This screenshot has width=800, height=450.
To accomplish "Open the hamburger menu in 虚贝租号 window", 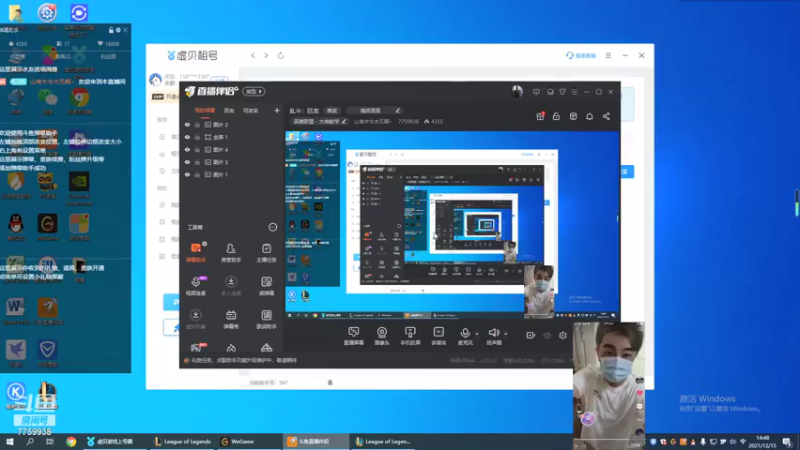I will point(608,55).
